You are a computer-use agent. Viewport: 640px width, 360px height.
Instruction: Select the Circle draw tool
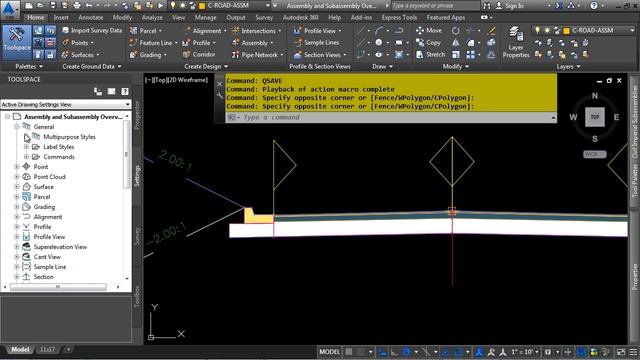(x=379, y=42)
